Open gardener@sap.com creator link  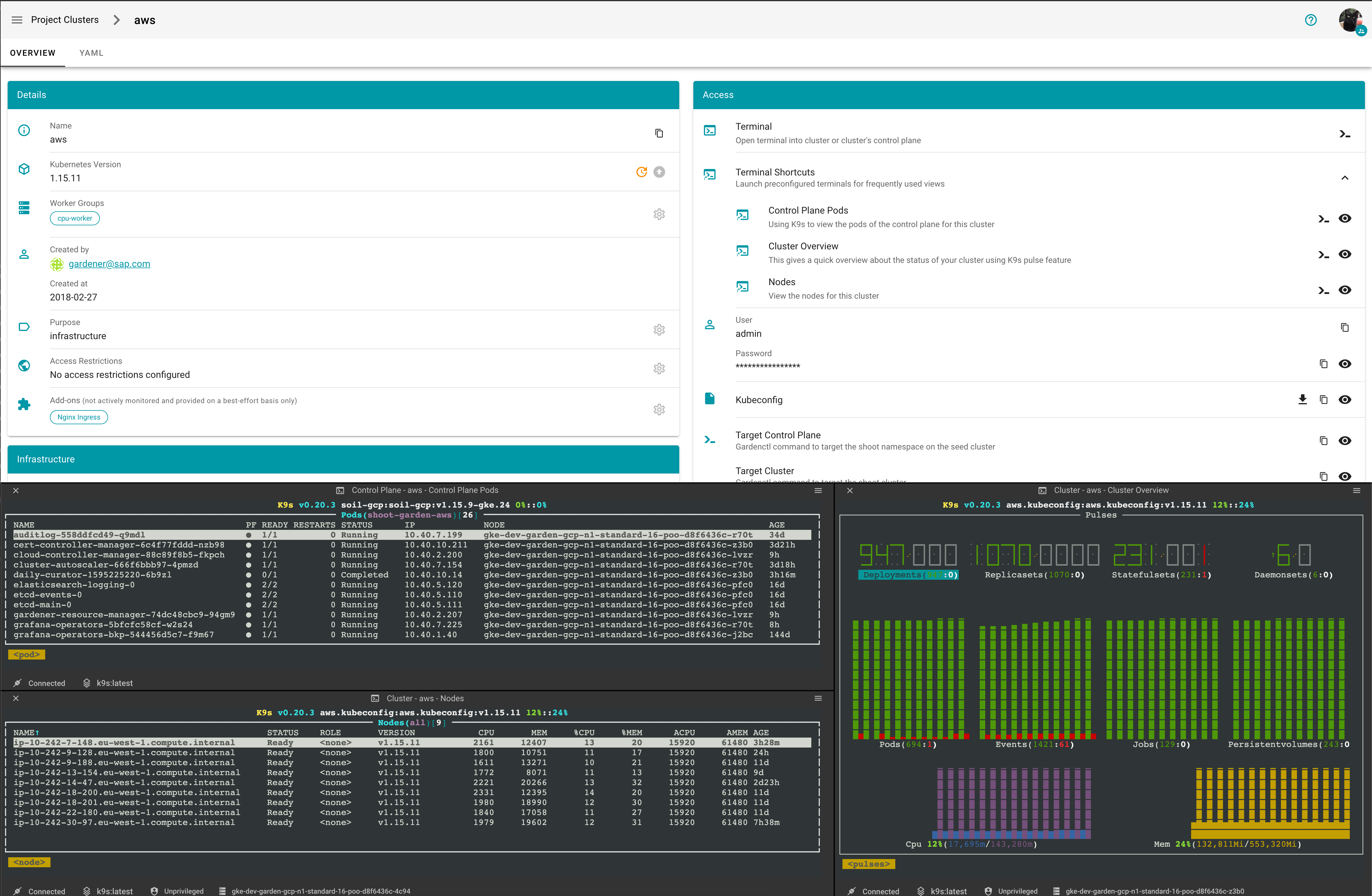click(109, 264)
